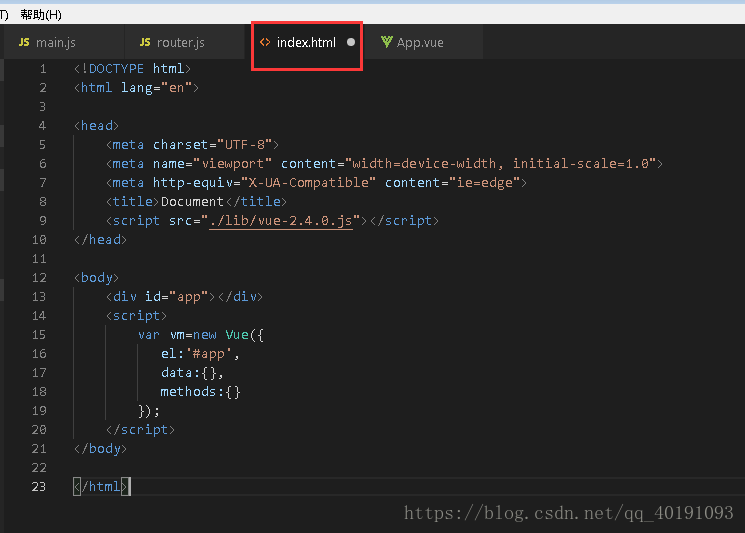This screenshot has height=533, width=745.
Task: Click line number 9 in the gutter
Action: click(43, 221)
